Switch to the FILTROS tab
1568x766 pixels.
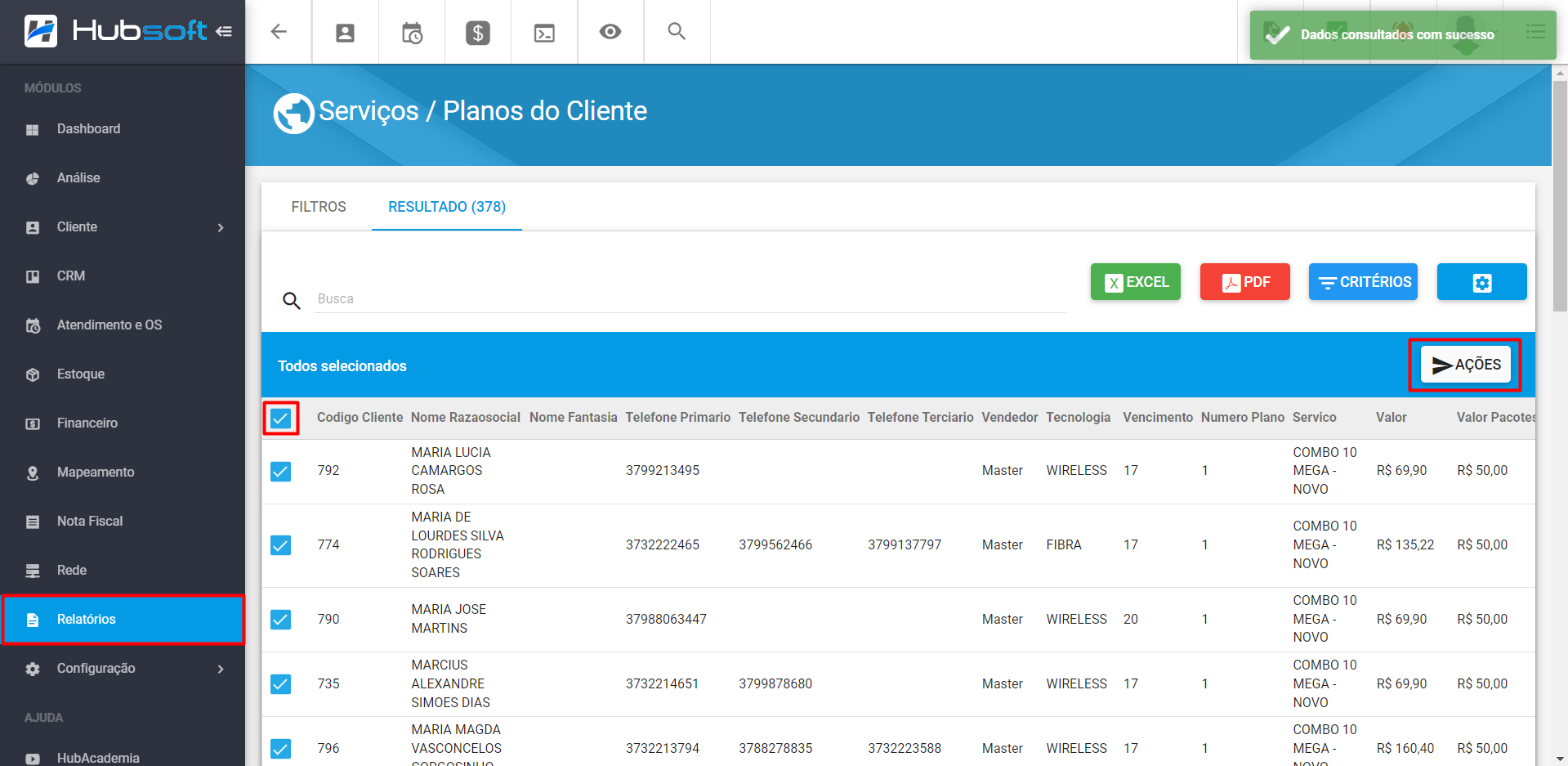click(319, 207)
